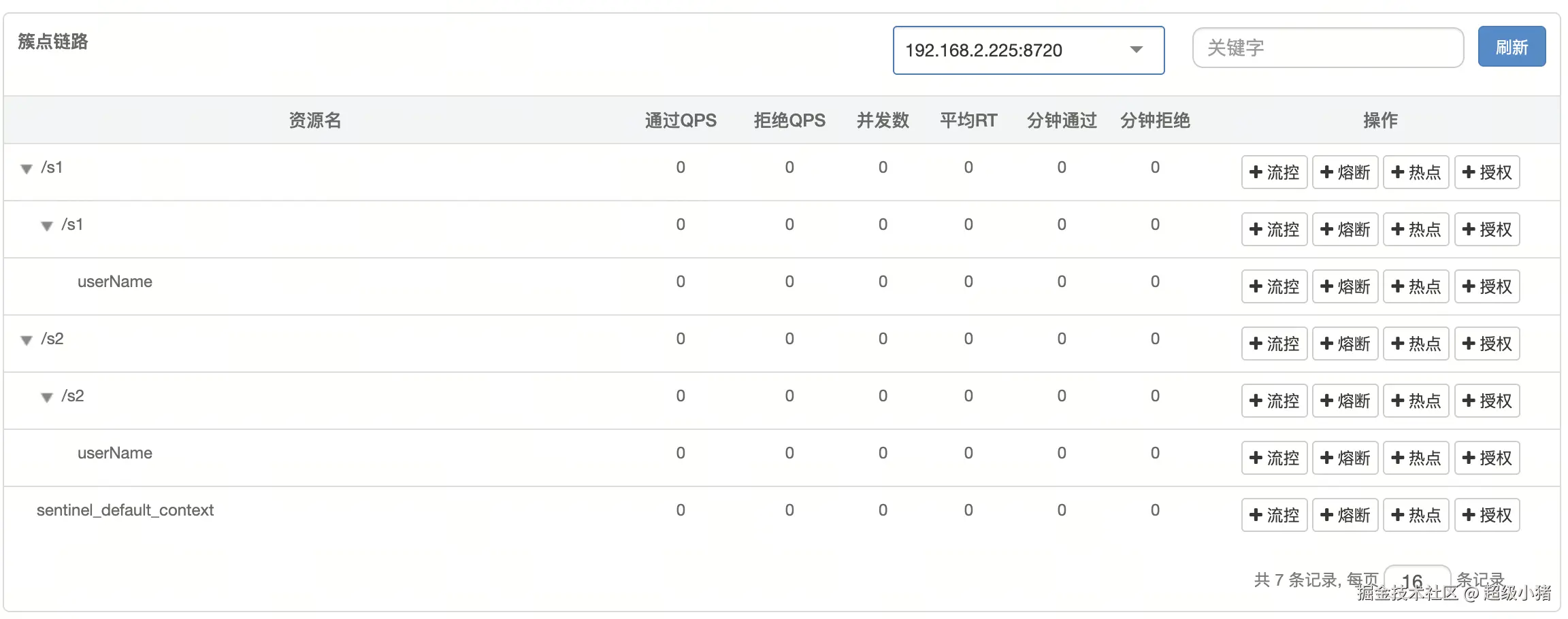
Task: Click the records-per-page number field
Action: [x=1416, y=579]
